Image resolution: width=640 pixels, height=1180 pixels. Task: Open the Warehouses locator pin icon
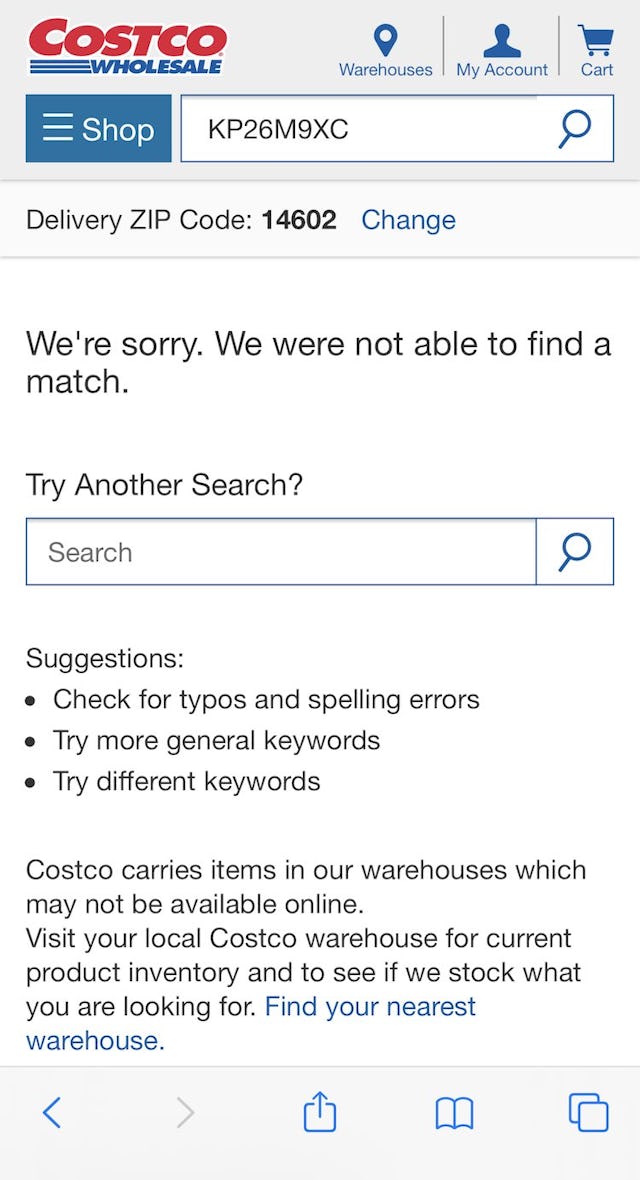pyautogui.click(x=385, y=40)
